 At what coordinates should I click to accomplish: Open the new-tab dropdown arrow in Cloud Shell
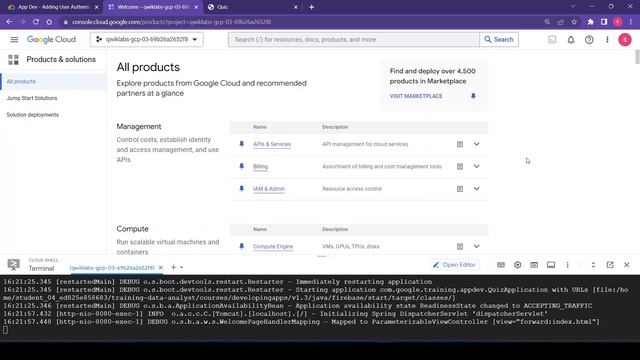coord(182,268)
